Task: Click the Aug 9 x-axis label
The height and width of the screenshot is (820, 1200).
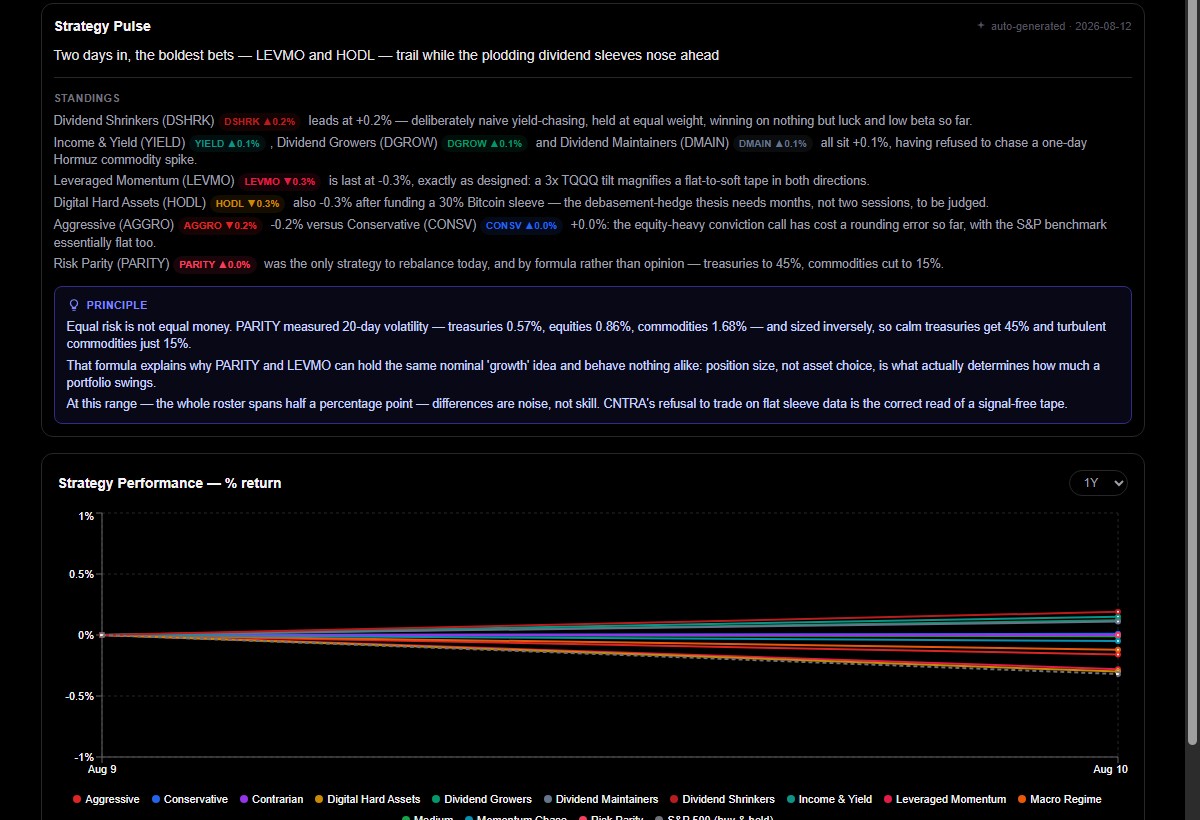Action: pos(101,768)
